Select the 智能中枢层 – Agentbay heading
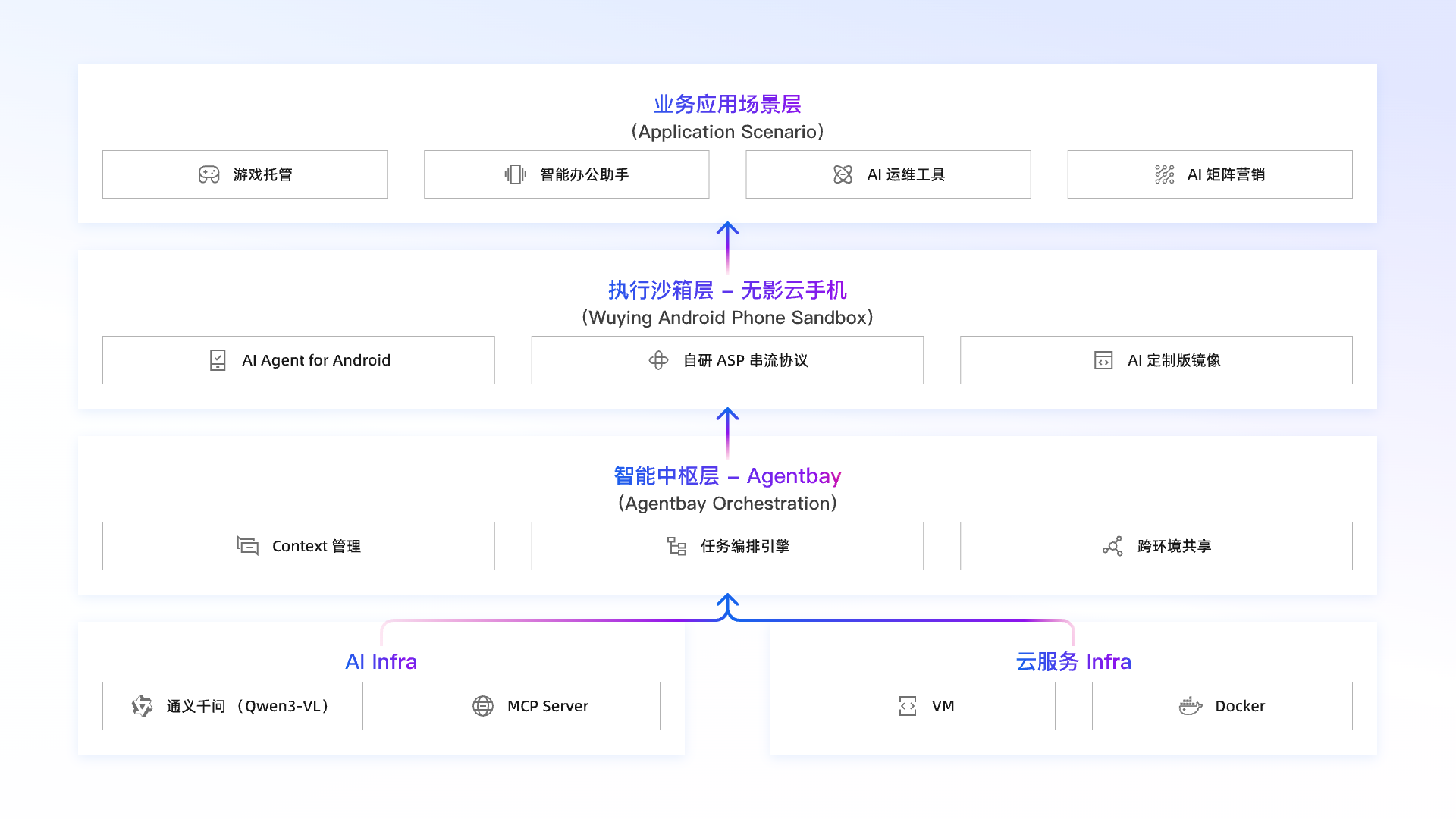1456x819 pixels. [x=726, y=475]
